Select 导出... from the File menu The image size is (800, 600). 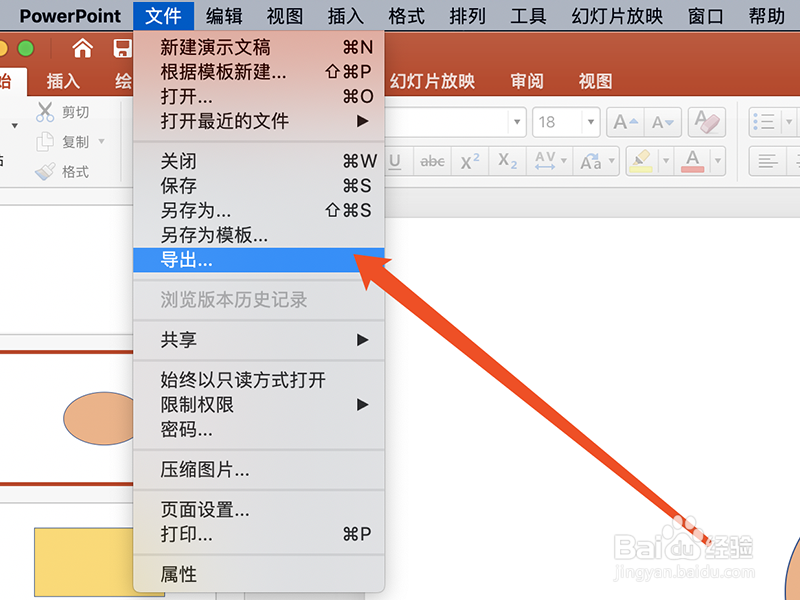pyautogui.click(x=259, y=260)
